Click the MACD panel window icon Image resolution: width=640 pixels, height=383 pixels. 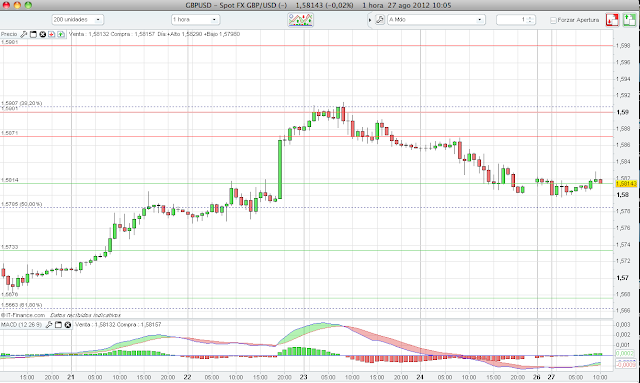click(x=58, y=325)
